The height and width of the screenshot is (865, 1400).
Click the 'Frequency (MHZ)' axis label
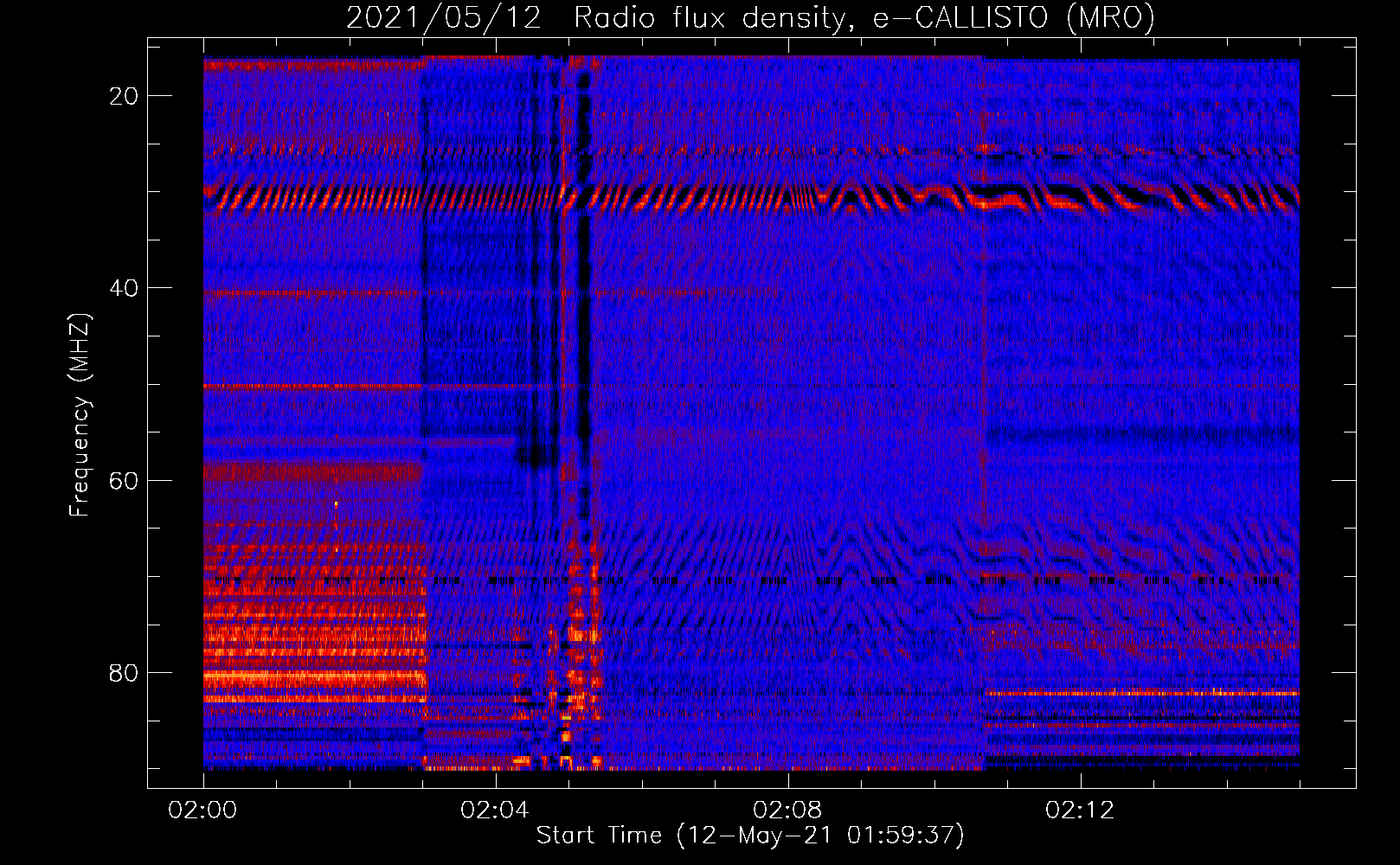pyautogui.click(x=80, y=414)
